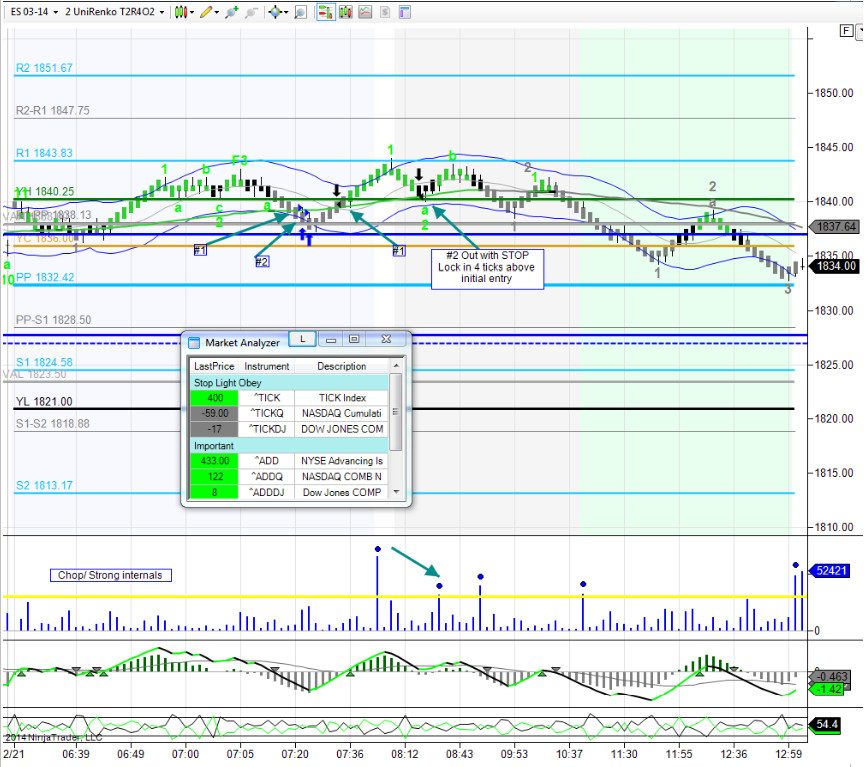The image size is (866, 767).
Task: Click the strategies S icon
Action: (x=386, y=12)
